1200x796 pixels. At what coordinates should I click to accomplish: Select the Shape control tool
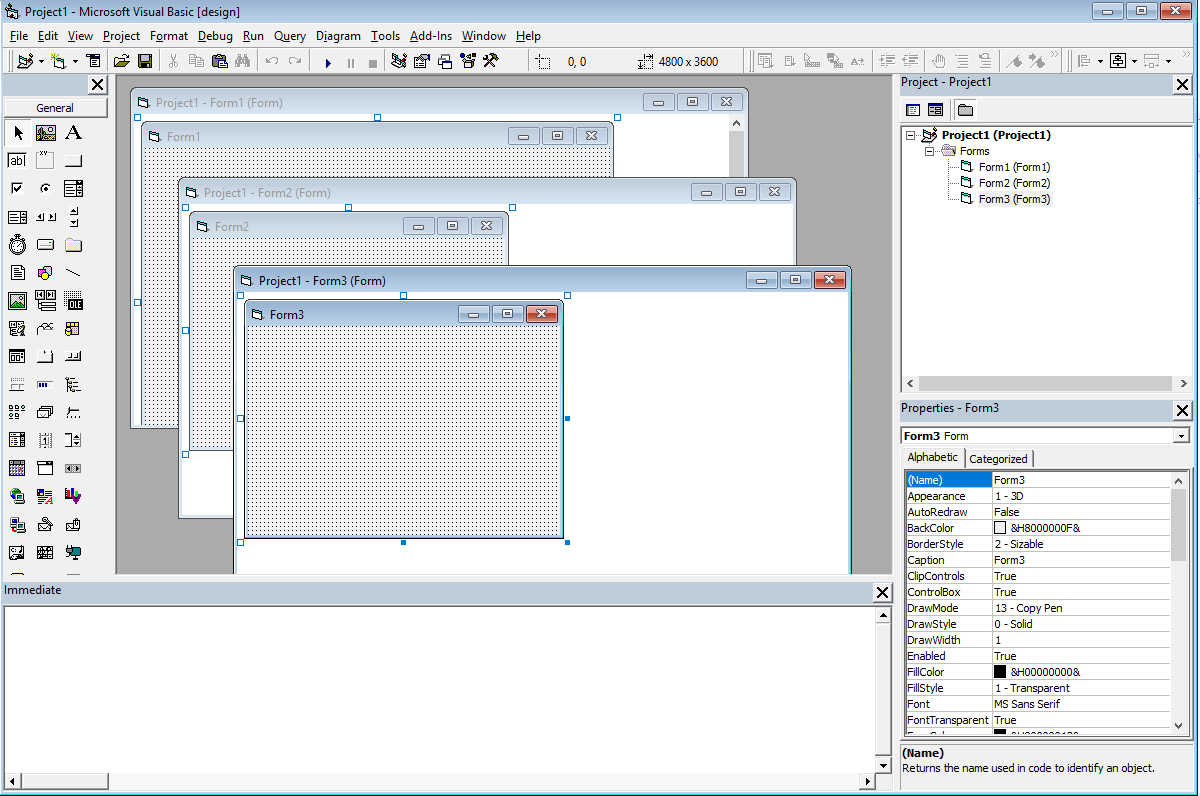coord(46,273)
